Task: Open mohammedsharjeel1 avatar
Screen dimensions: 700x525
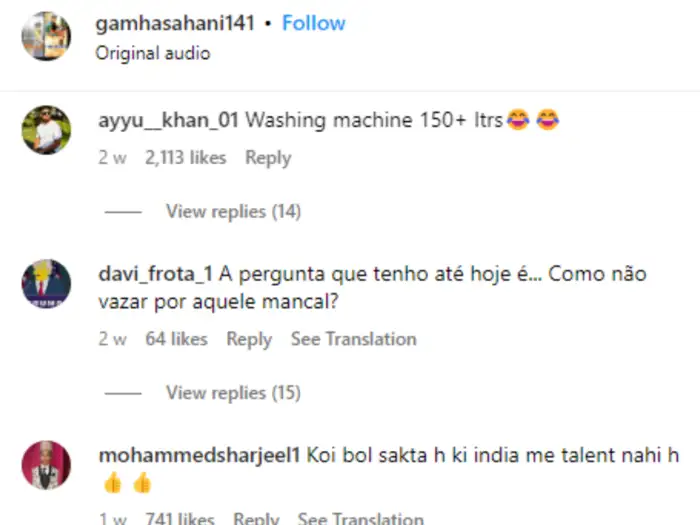Action: click(46, 465)
